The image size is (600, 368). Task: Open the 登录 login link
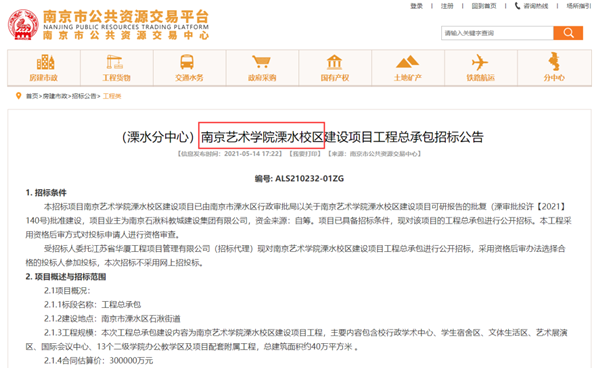coord(417,6)
